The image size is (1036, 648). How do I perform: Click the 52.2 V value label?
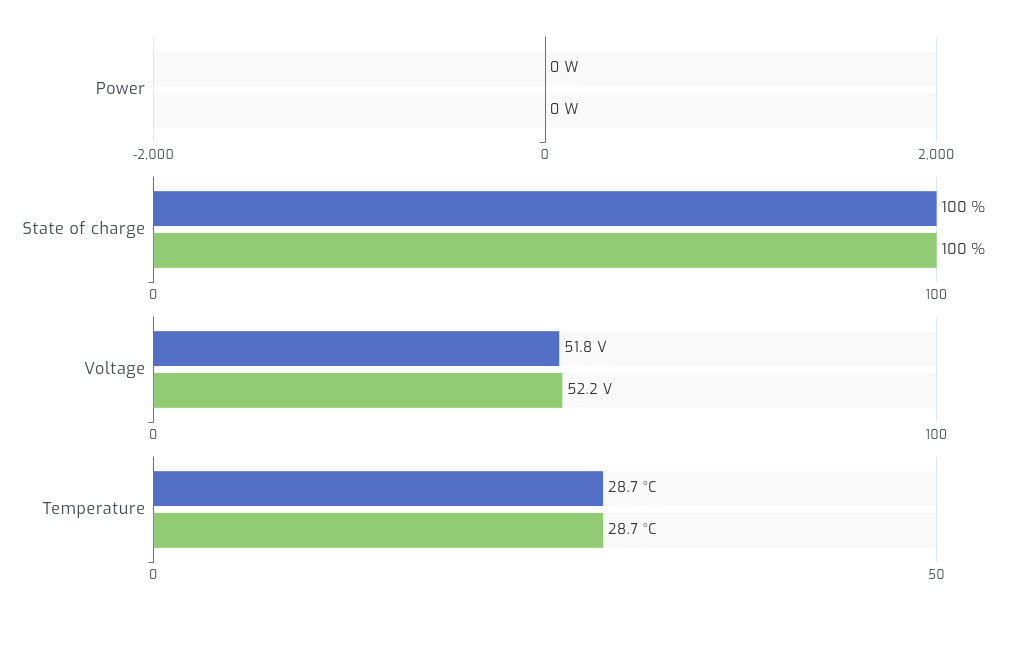(x=589, y=390)
